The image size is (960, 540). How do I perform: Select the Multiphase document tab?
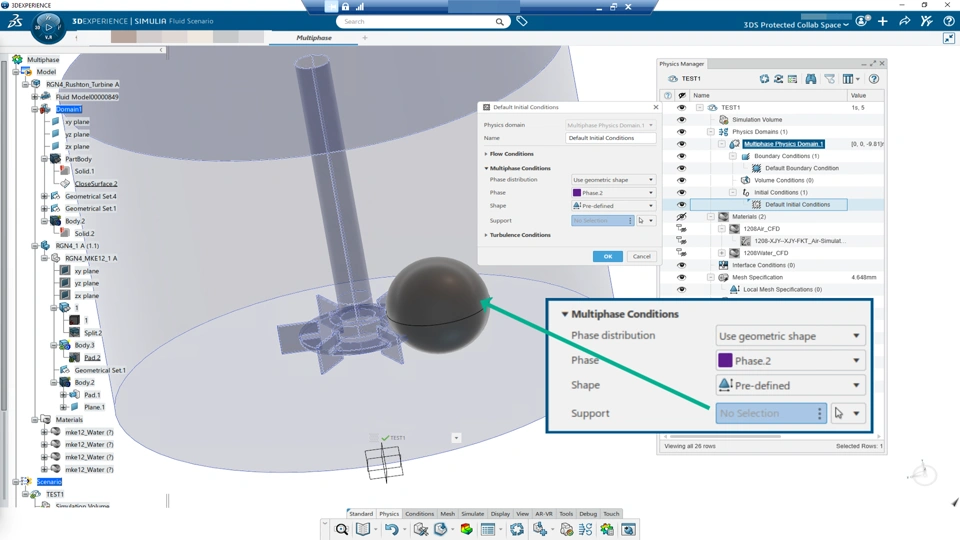click(x=313, y=38)
